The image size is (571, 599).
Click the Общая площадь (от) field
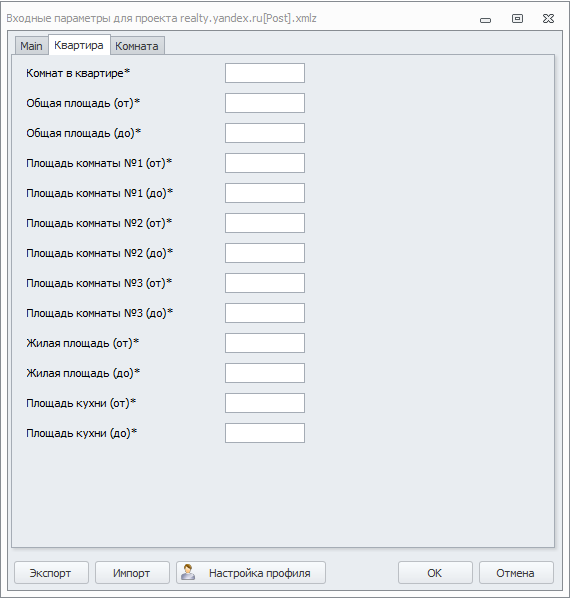coord(265,103)
